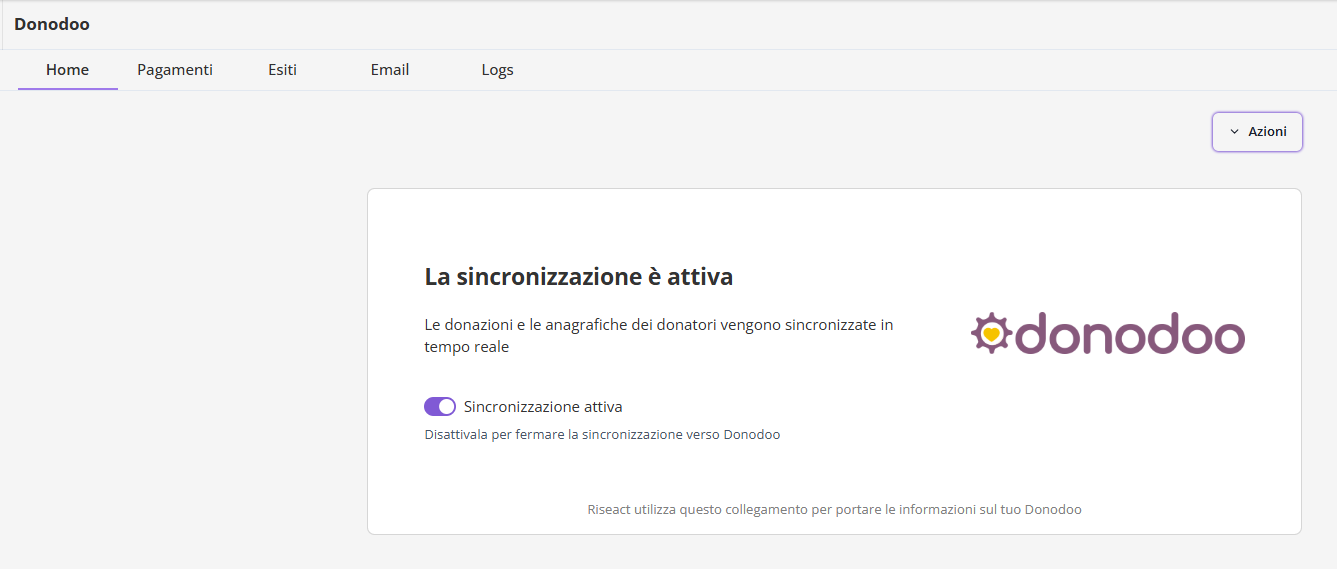Disable the Sincronizzazione attiva toggle
The height and width of the screenshot is (569, 1337).
(440, 406)
